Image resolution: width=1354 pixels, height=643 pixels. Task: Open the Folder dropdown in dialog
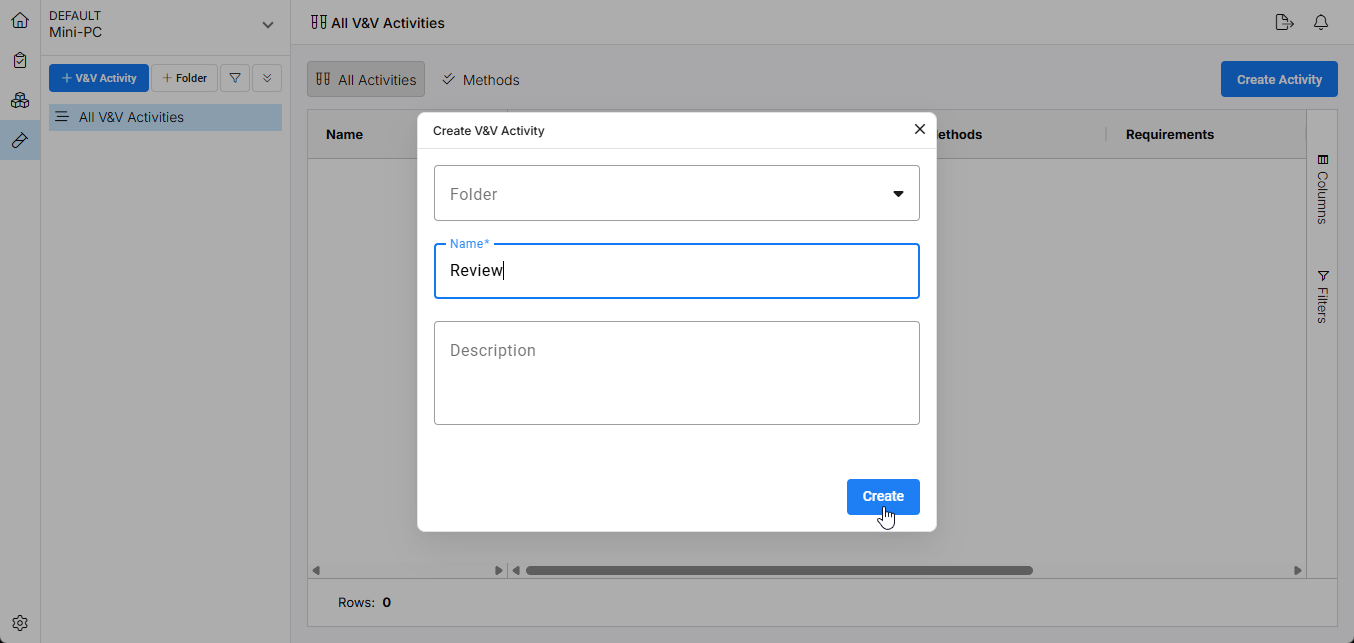pyautogui.click(x=677, y=193)
